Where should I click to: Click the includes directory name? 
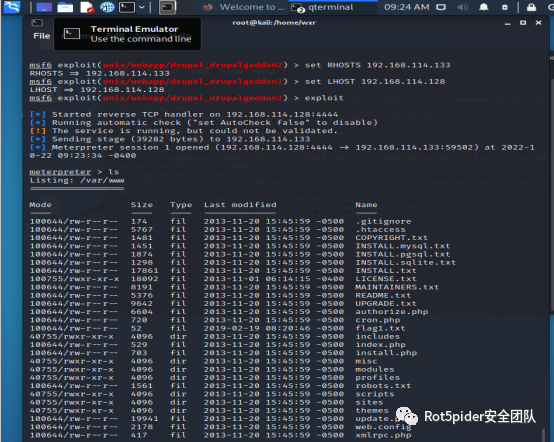[377, 336]
